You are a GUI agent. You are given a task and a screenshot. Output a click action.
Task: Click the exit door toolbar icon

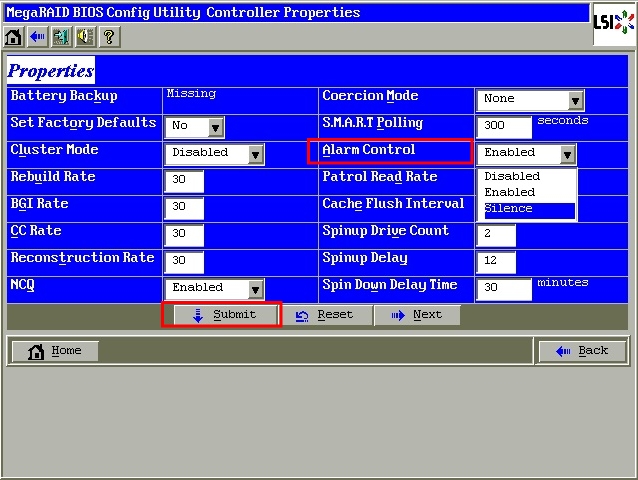coord(61,37)
